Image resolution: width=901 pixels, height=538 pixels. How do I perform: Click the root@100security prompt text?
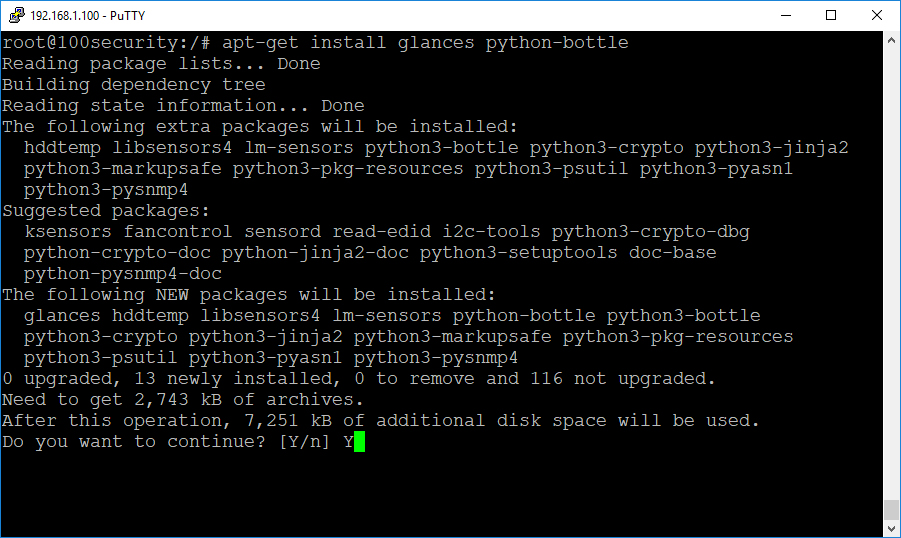click(x=106, y=43)
